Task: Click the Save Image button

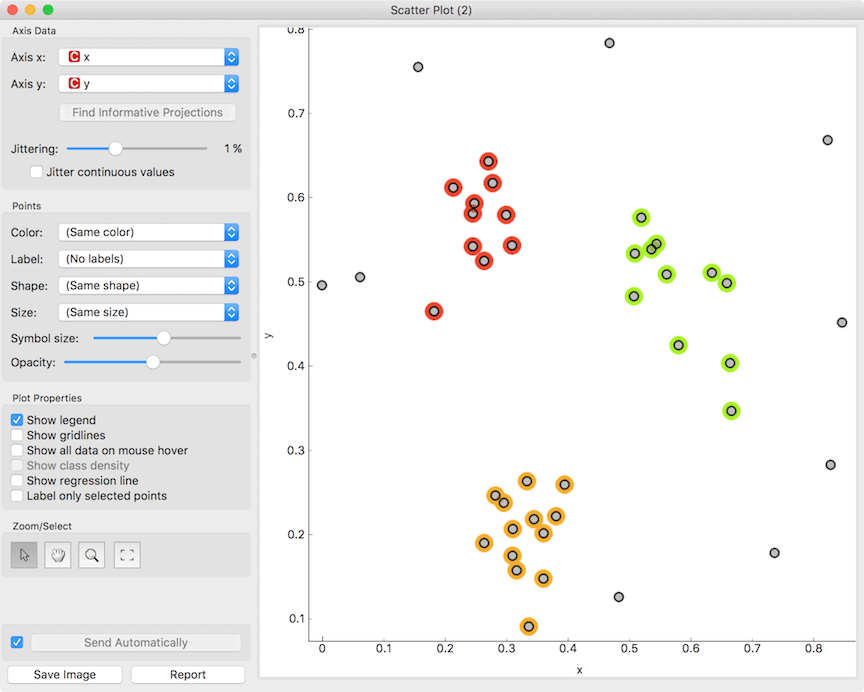Action: (64, 674)
